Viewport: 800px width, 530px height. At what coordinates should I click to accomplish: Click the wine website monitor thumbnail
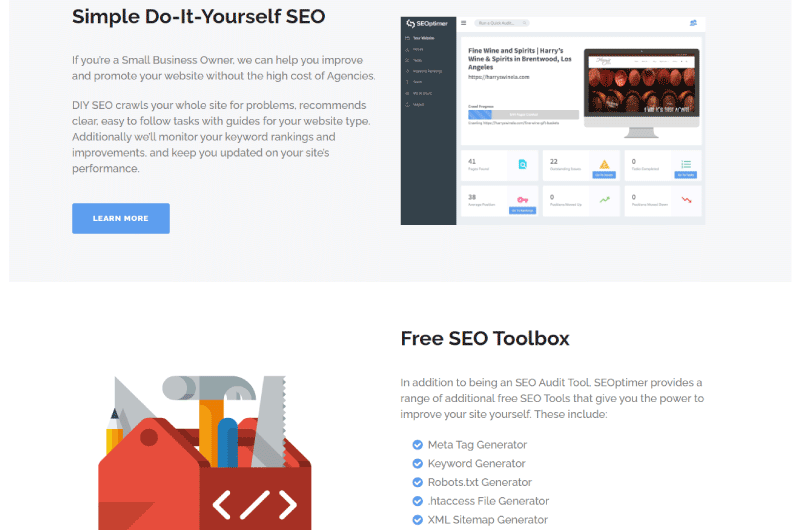641,93
